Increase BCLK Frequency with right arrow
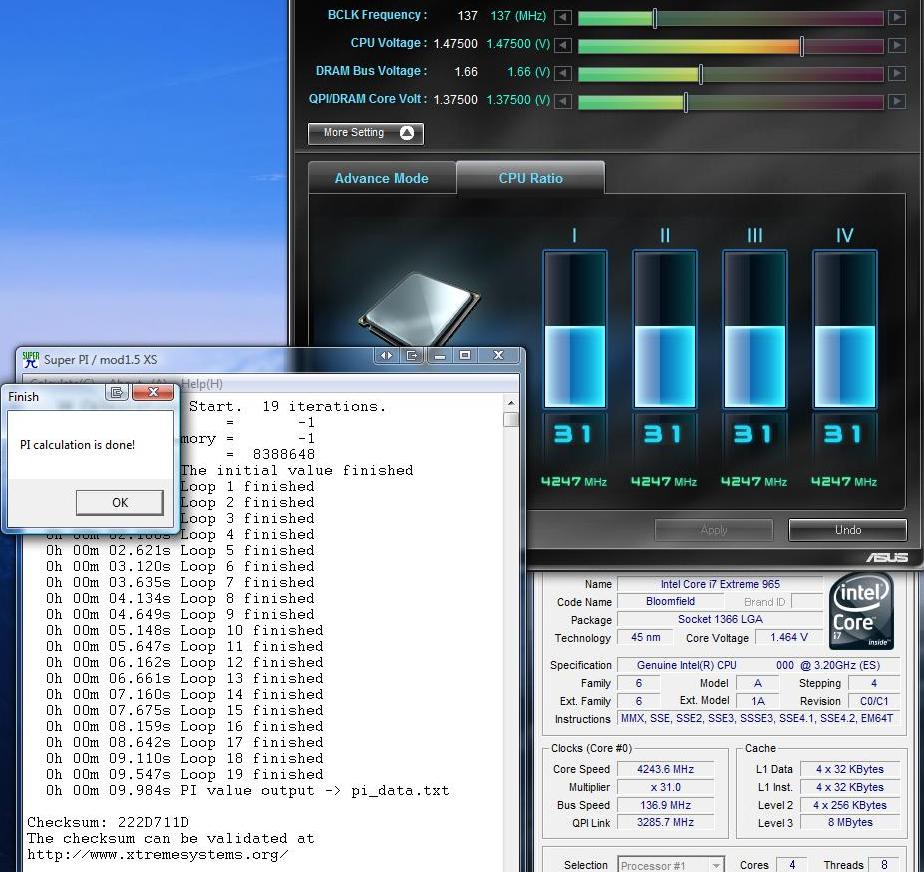 click(896, 17)
